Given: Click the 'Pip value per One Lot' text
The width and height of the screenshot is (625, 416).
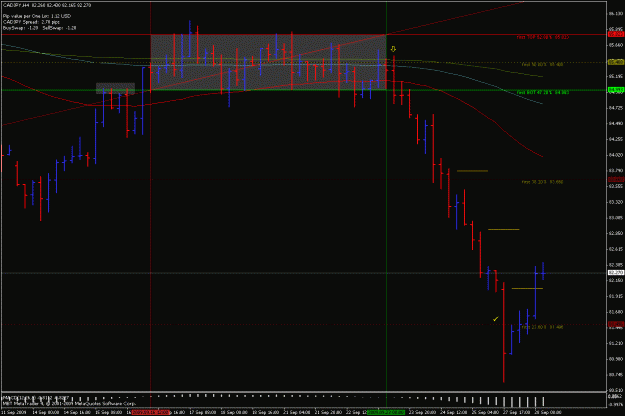Looking at the screenshot, I should 37,16.
